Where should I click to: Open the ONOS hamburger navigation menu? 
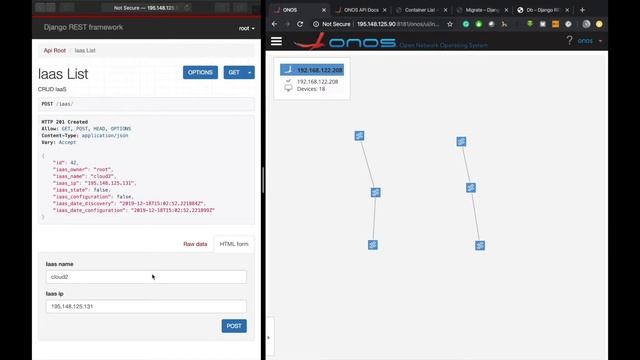tap(276, 41)
